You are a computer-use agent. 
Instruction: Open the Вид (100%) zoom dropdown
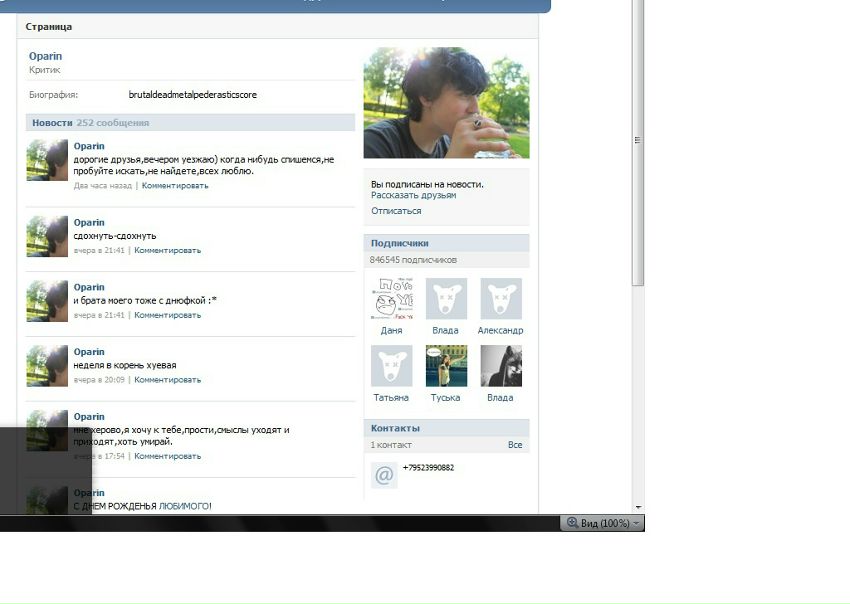click(603, 523)
